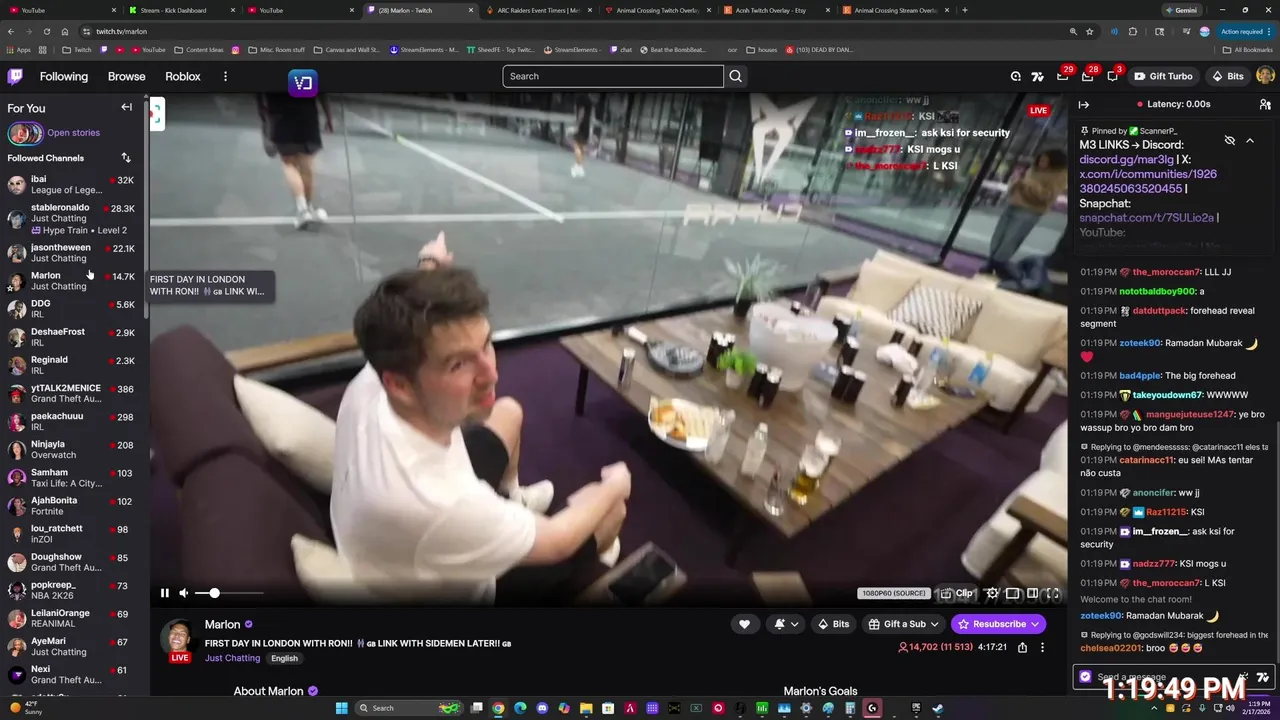Open the Just Chatting category link
The height and width of the screenshot is (720, 1280).
232,658
